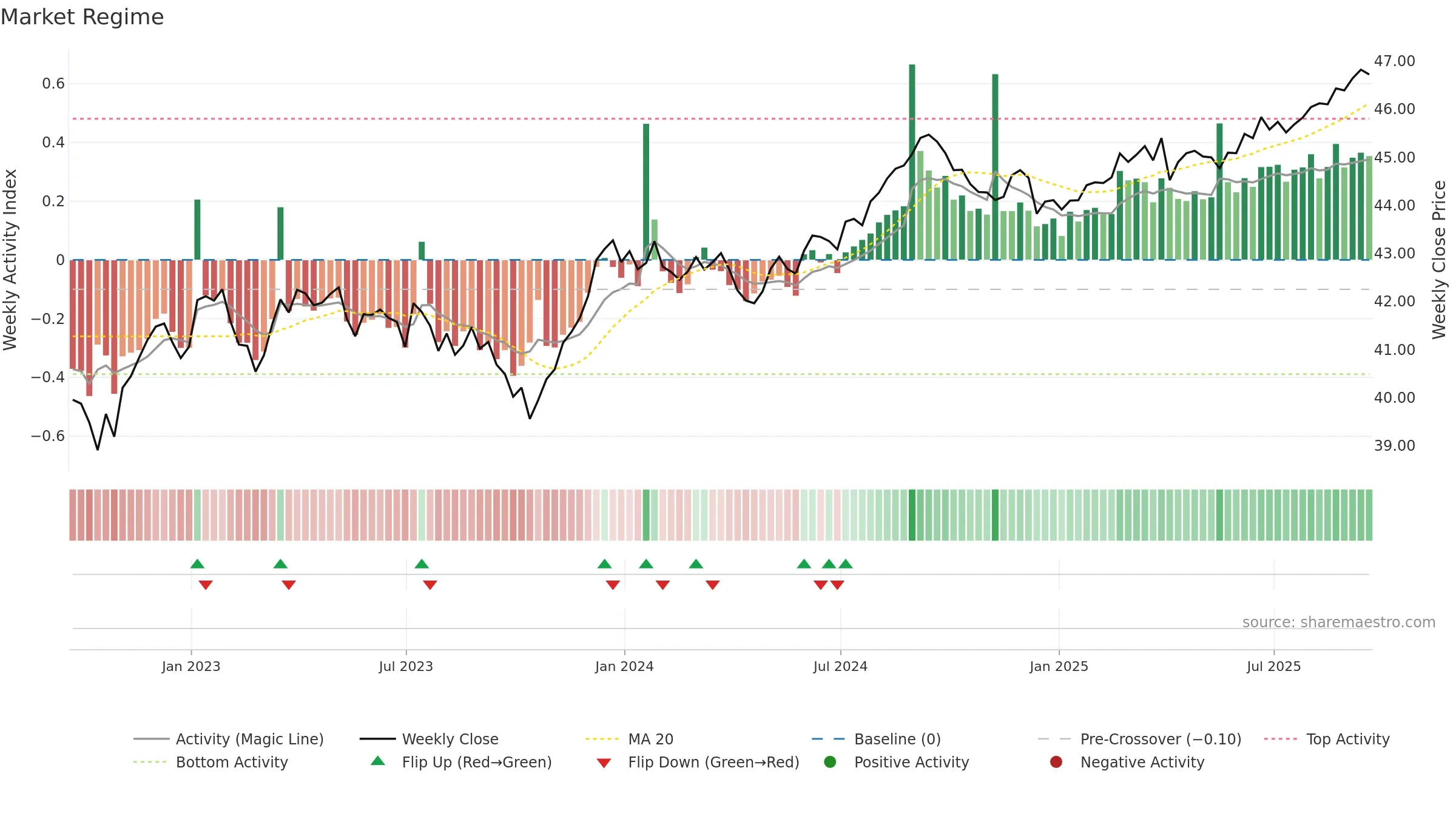Click the Jan 2024 x-axis label
This screenshot has height=819, width=1456.
point(624,666)
